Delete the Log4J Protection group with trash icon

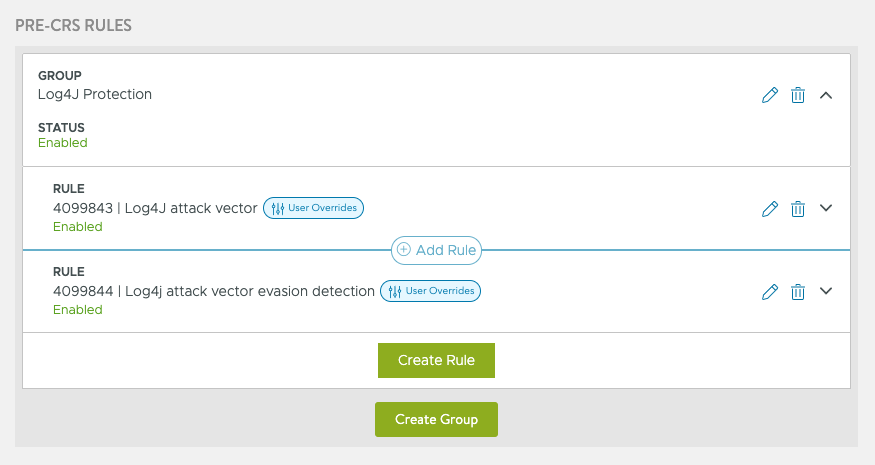798,95
